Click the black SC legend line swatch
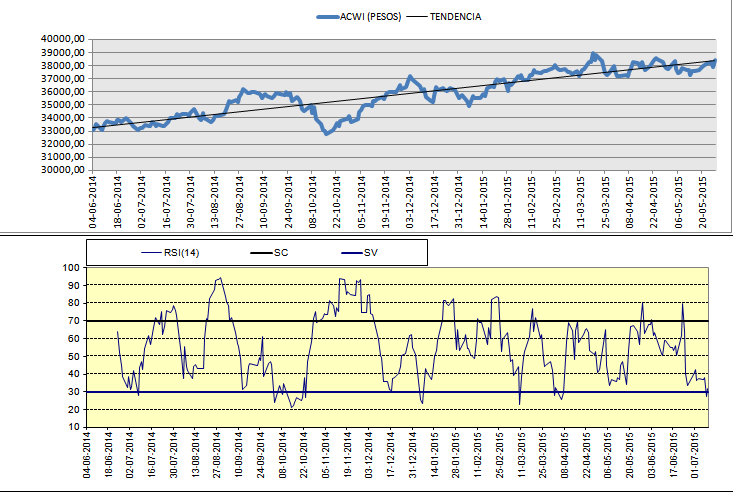733x495 pixels. pyautogui.click(x=261, y=253)
